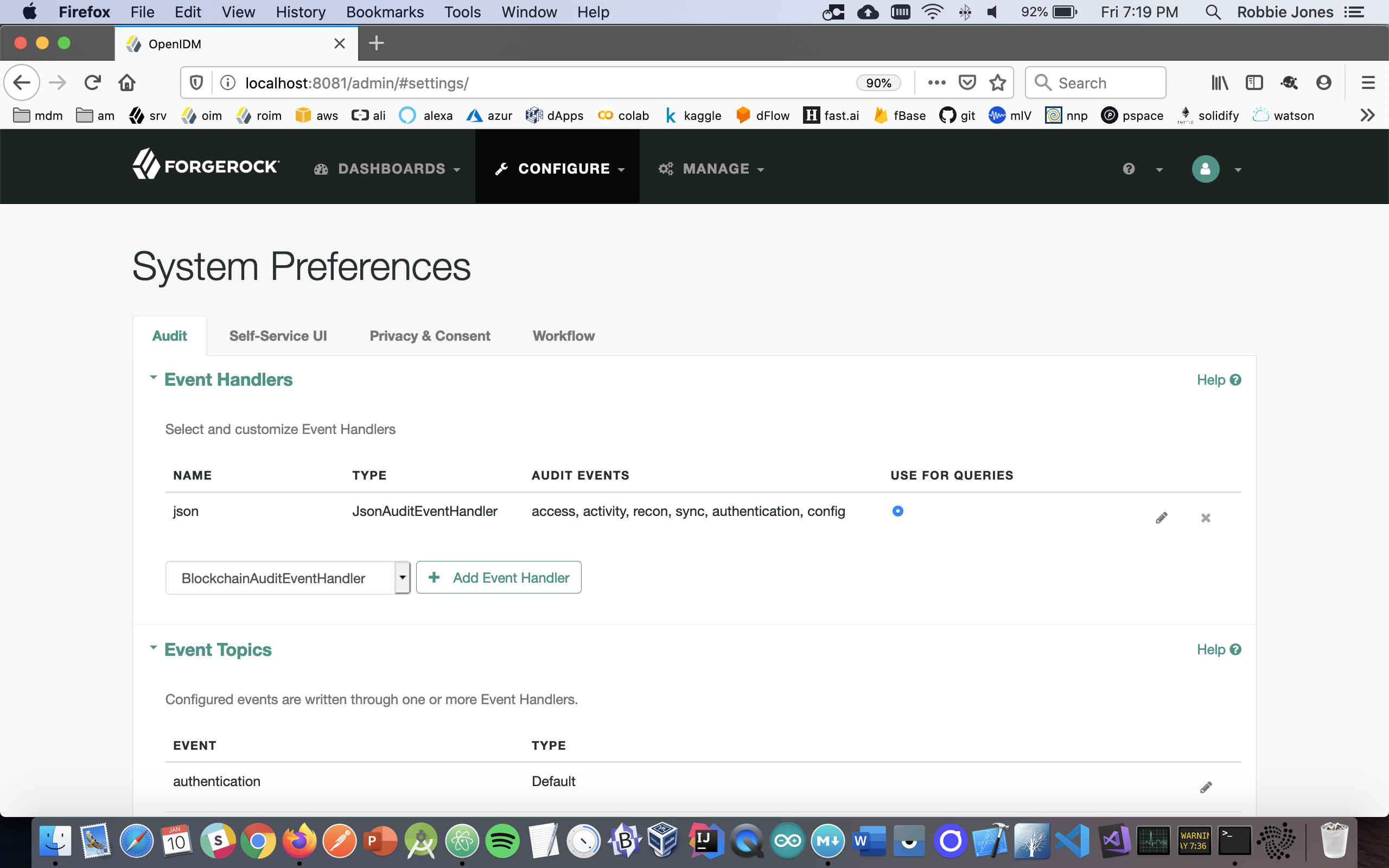Click the ForgeRock logo
The width and height of the screenshot is (1389, 868).
tap(206, 165)
